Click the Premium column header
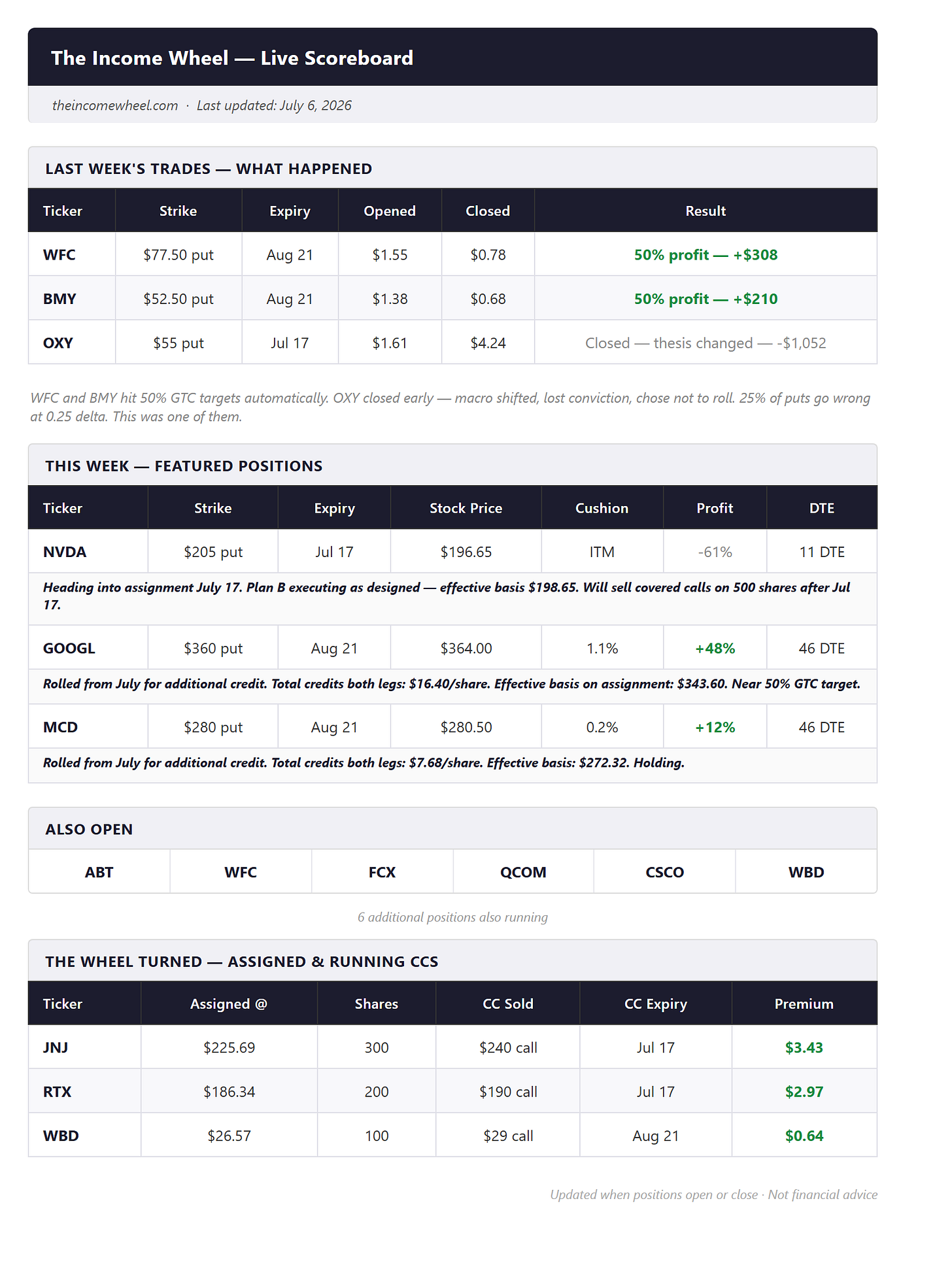Viewport: 952px width, 1286px height. pyautogui.click(x=804, y=1004)
